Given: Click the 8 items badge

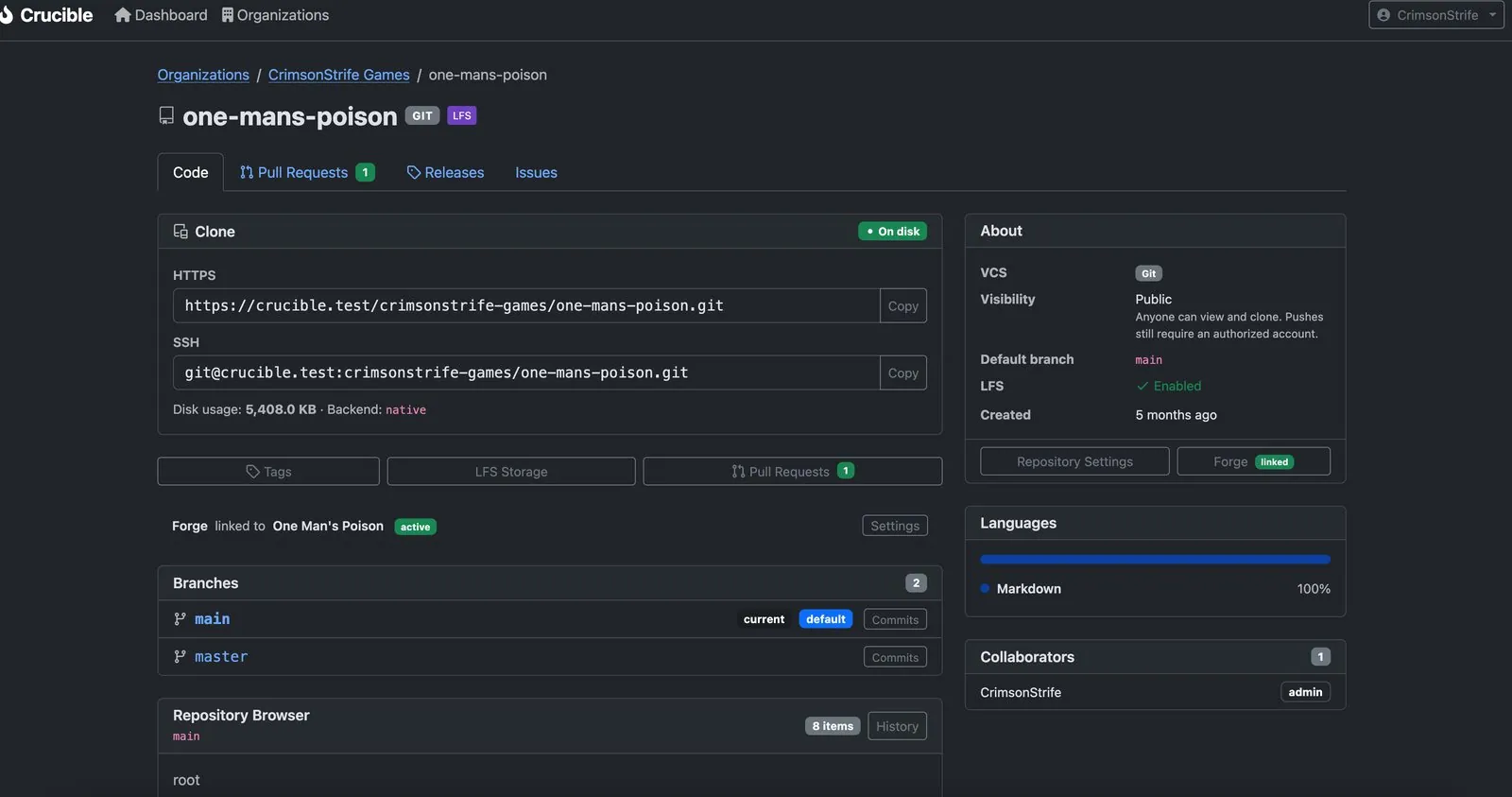Looking at the screenshot, I should coord(833,726).
